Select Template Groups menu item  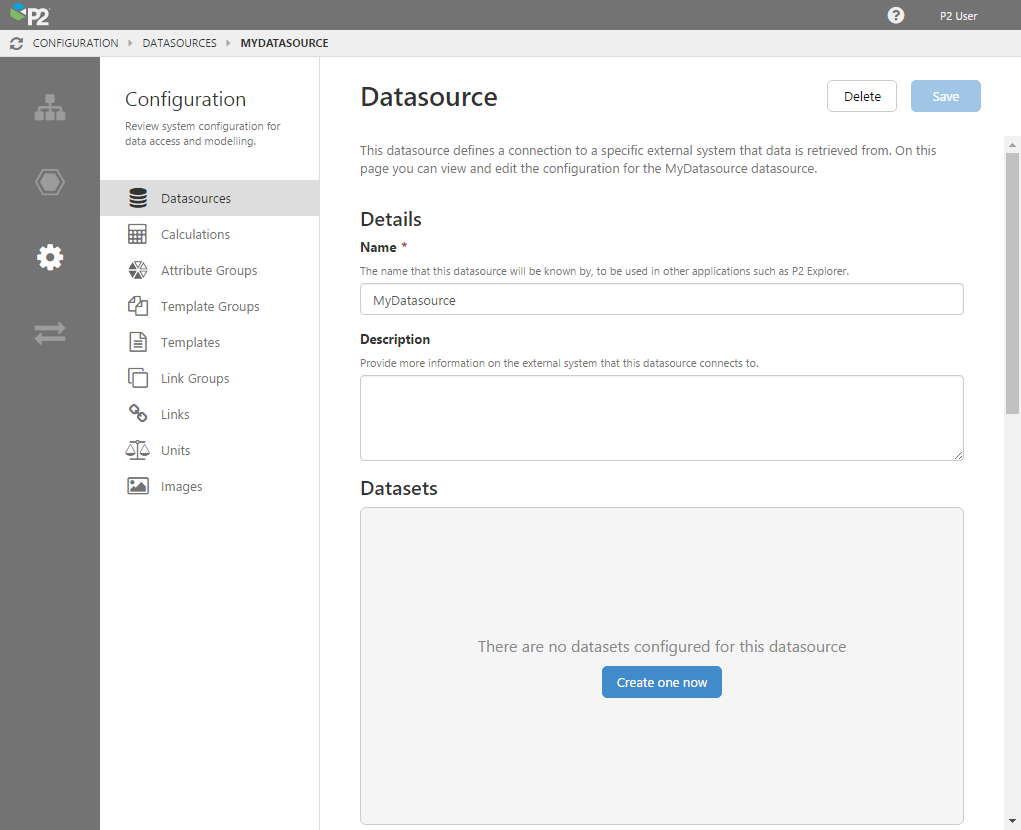(x=209, y=306)
